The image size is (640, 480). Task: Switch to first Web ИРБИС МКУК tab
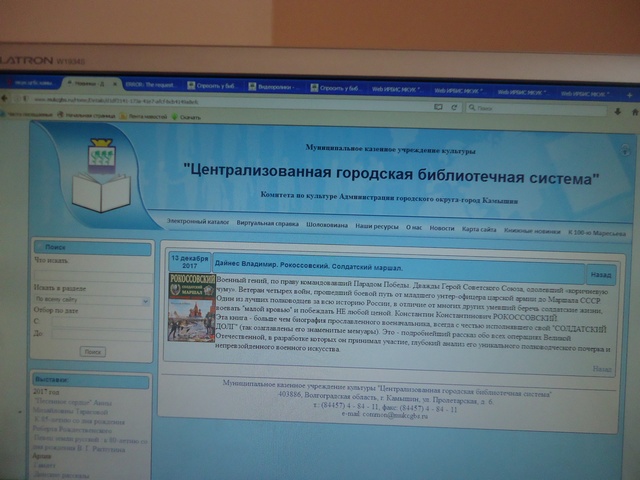click(397, 89)
